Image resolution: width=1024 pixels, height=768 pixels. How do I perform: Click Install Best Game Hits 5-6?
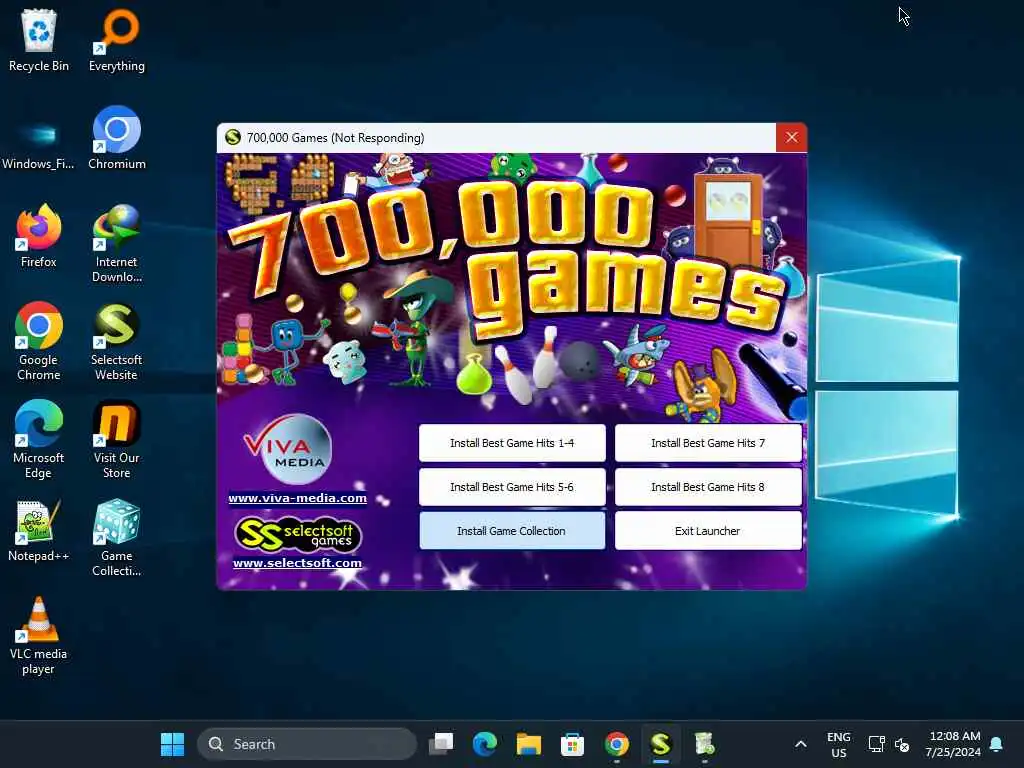click(512, 487)
